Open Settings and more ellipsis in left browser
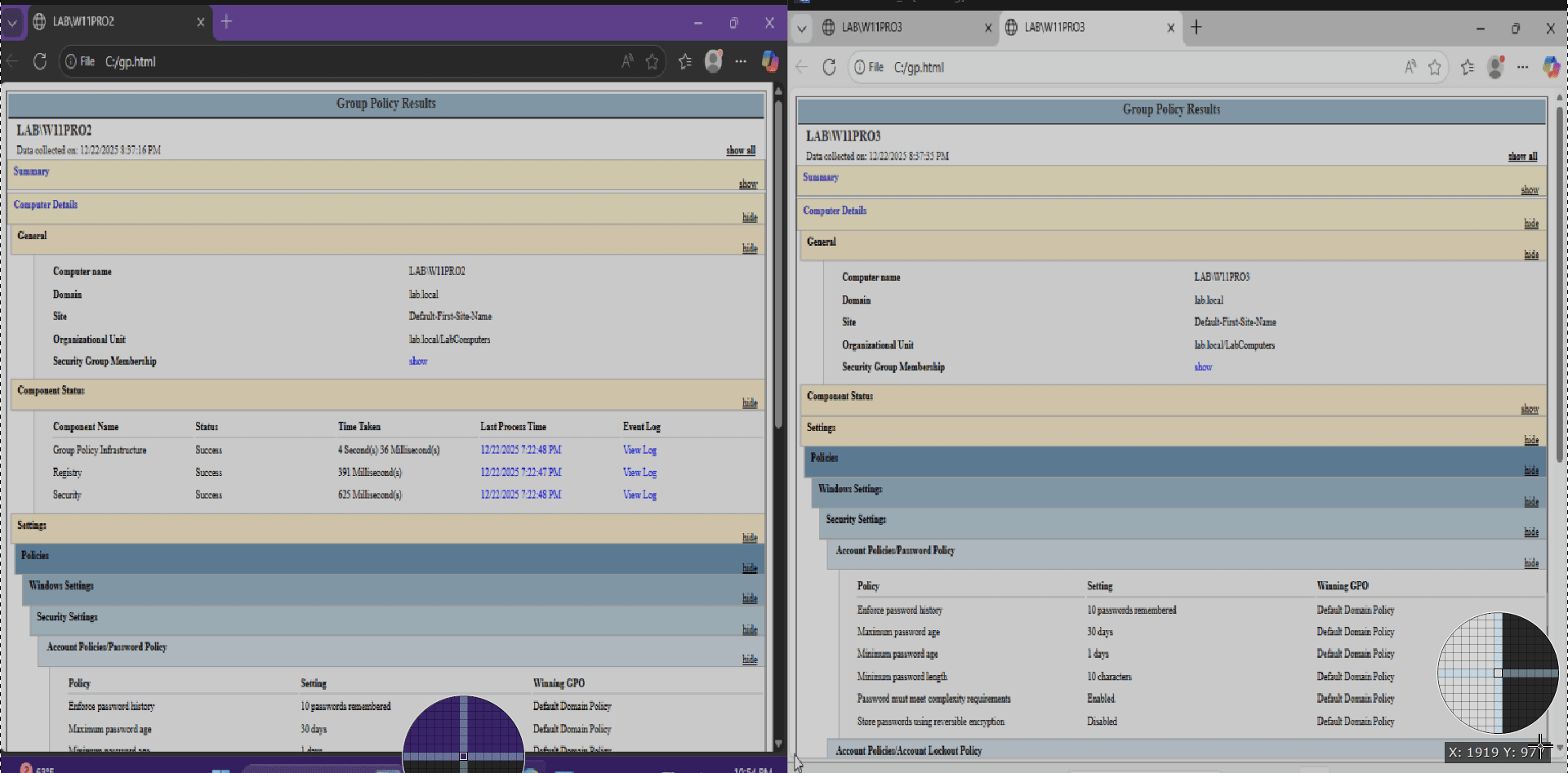The width and height of the screenshot is (1568, 773). tap(741, 61)
